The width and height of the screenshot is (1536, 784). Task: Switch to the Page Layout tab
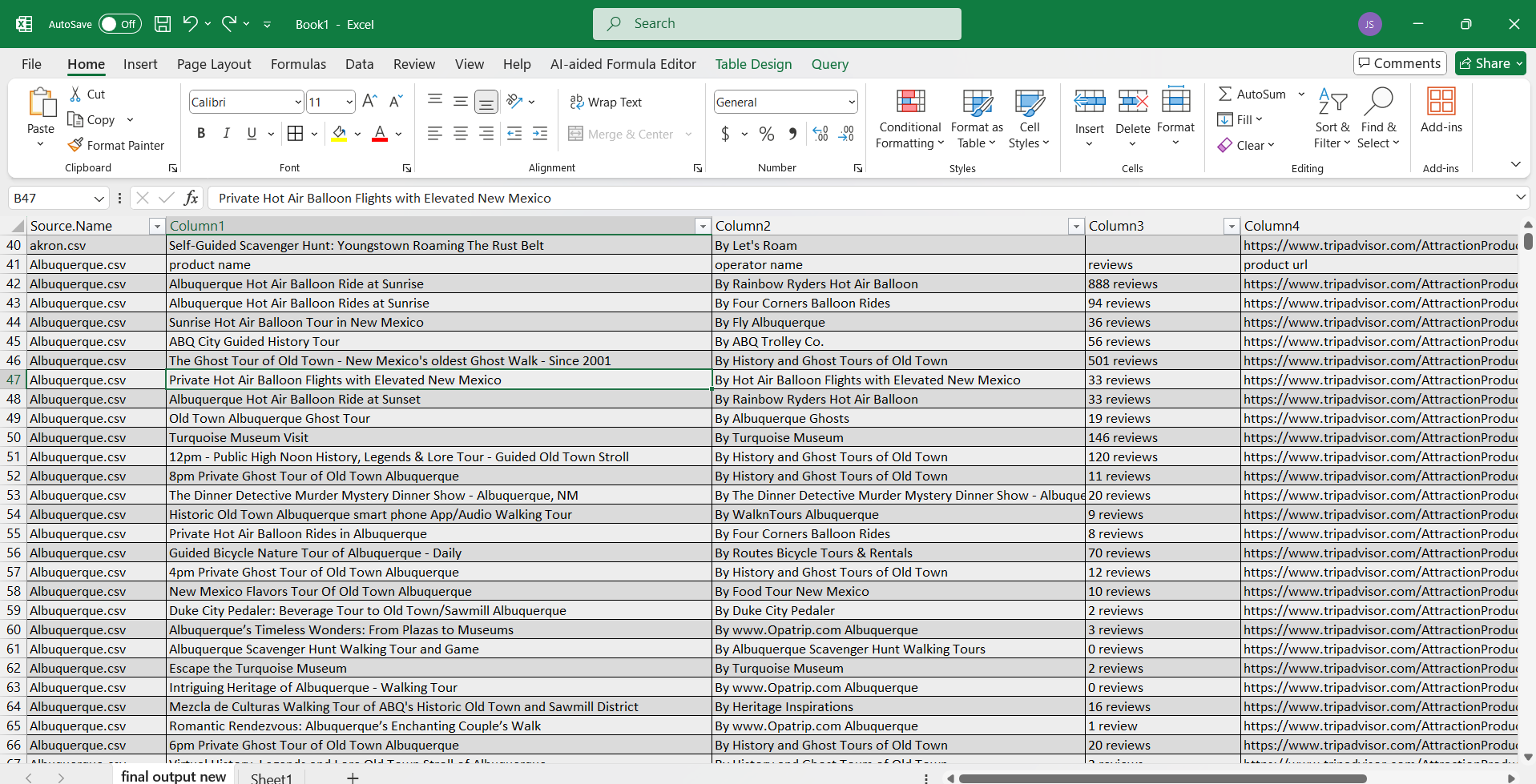[x=214, y=64]
